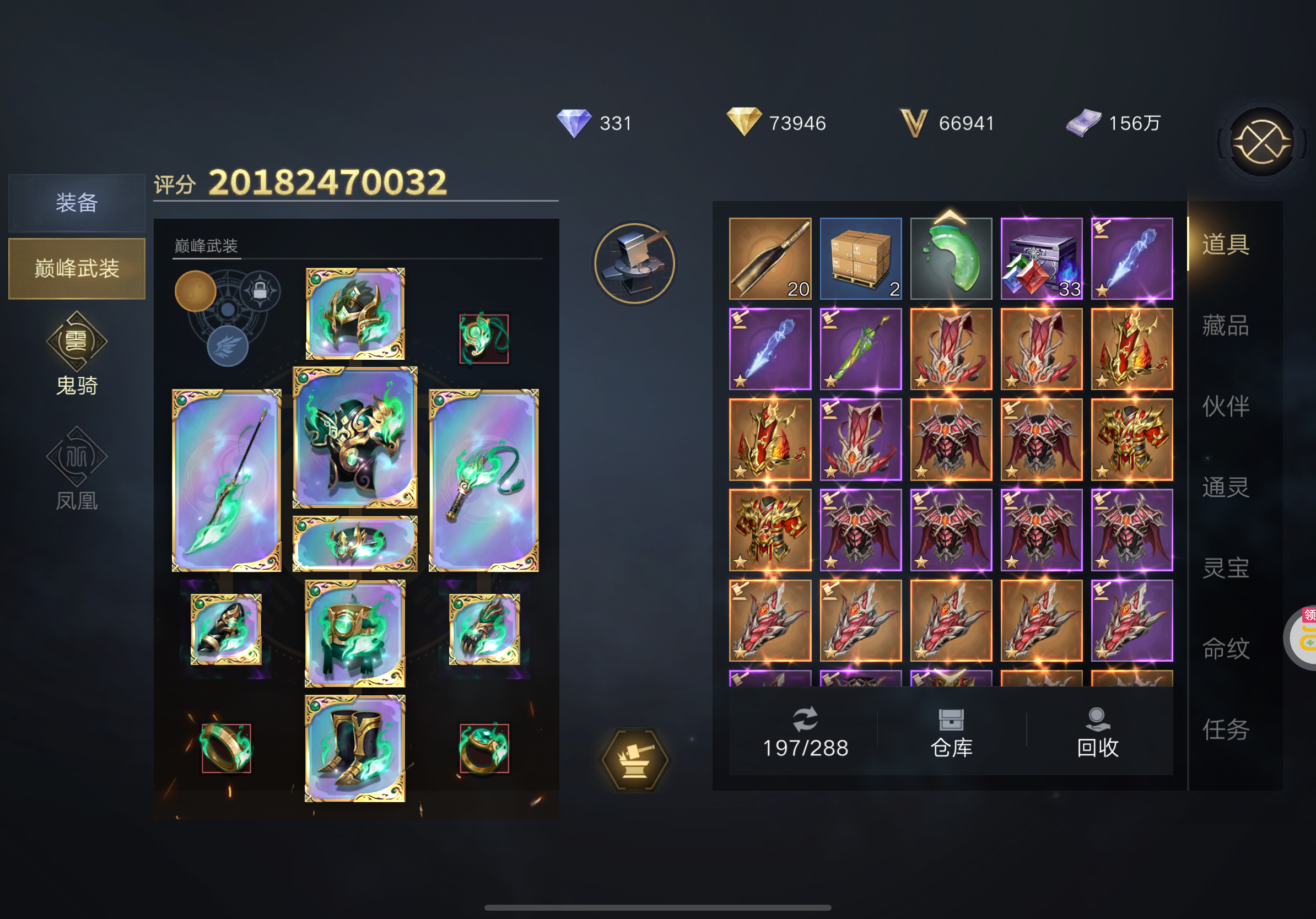Open the anvil and hammer forge icon
The image size is (1316, 919).
[634, 263]
